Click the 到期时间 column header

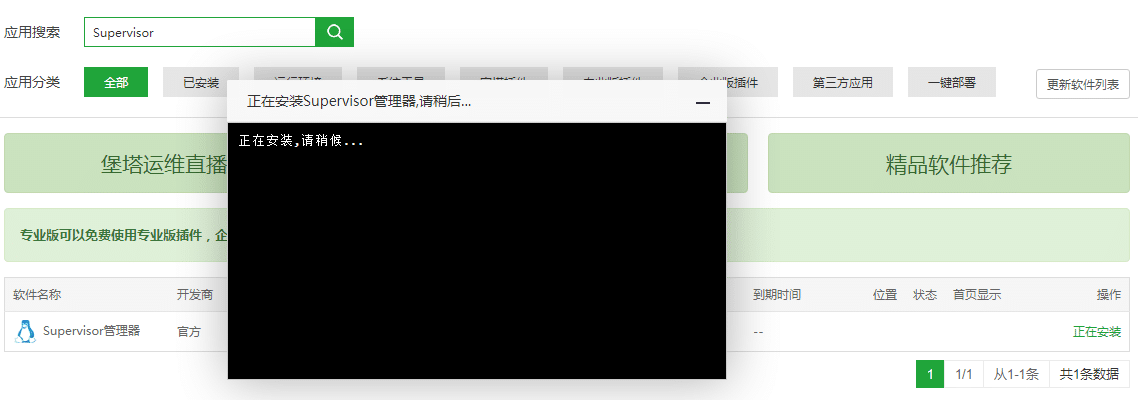tap(777, 295)
